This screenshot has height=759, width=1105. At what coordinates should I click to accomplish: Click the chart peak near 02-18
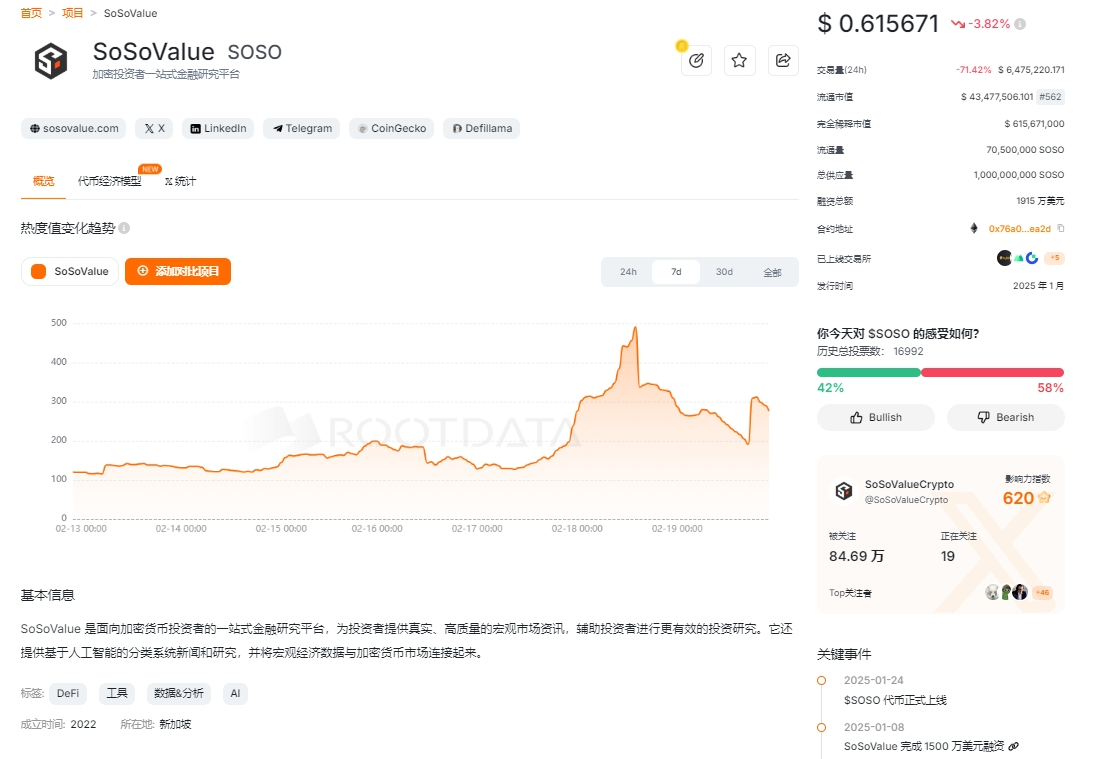tap(635, 328)
